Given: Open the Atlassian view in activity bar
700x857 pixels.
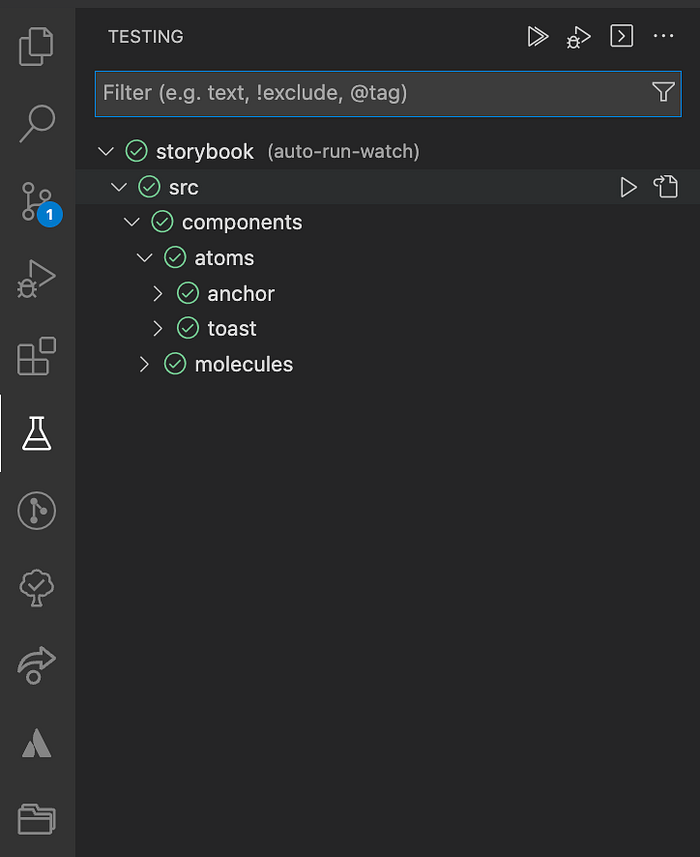Looking at the screenshot, I should (x=37, y=743).
